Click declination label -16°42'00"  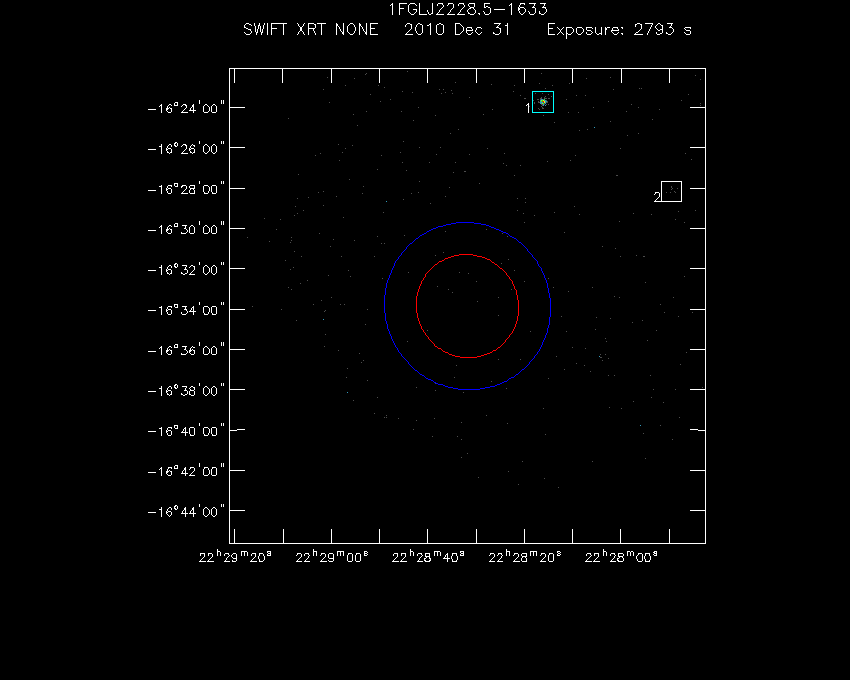186,471
